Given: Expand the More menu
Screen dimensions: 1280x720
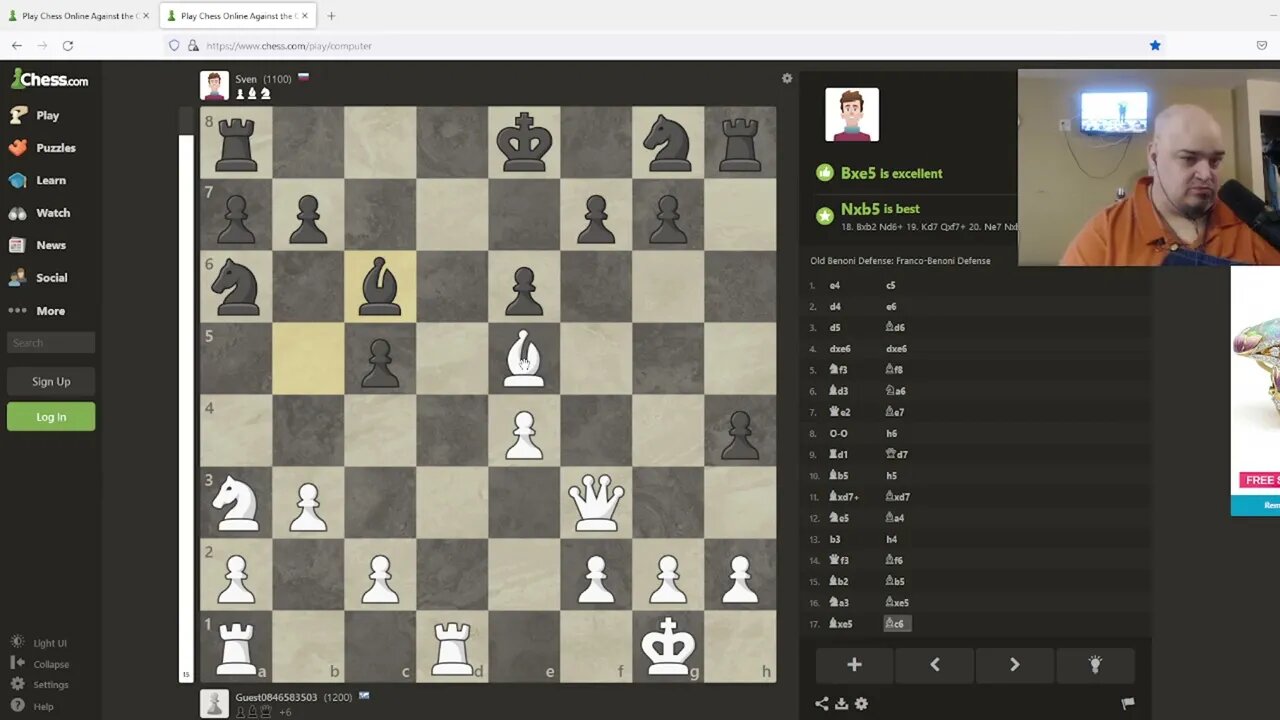Looking at the screenshot, I should click(38, 311).
